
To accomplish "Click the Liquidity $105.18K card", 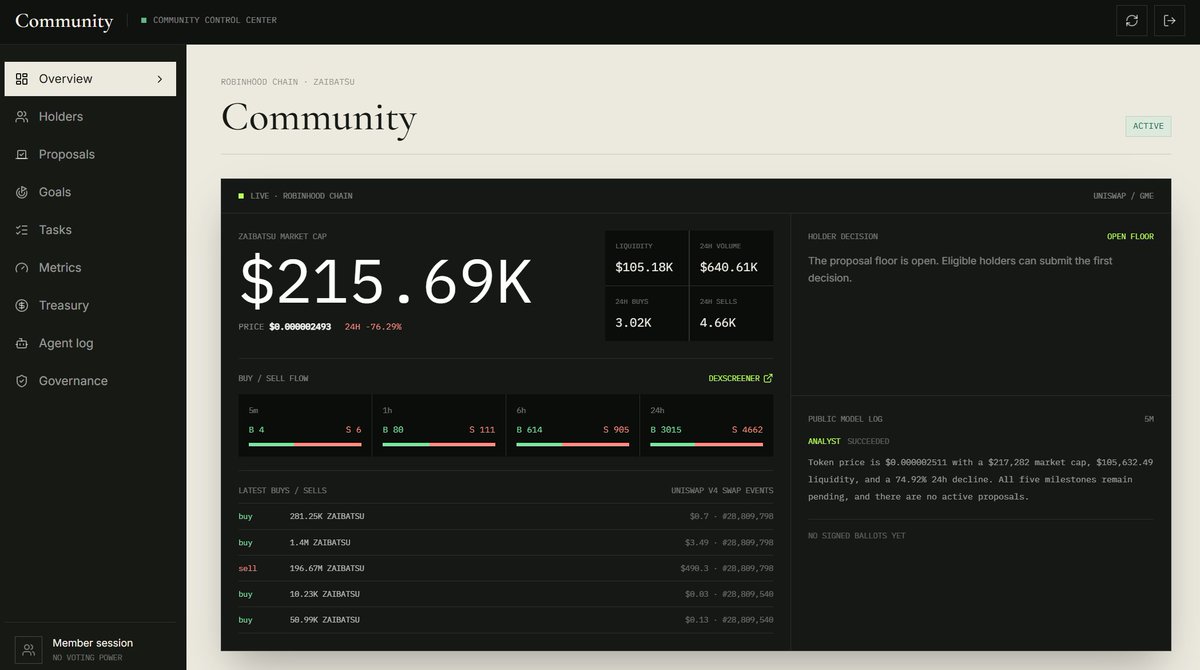I will pos(646,258).
